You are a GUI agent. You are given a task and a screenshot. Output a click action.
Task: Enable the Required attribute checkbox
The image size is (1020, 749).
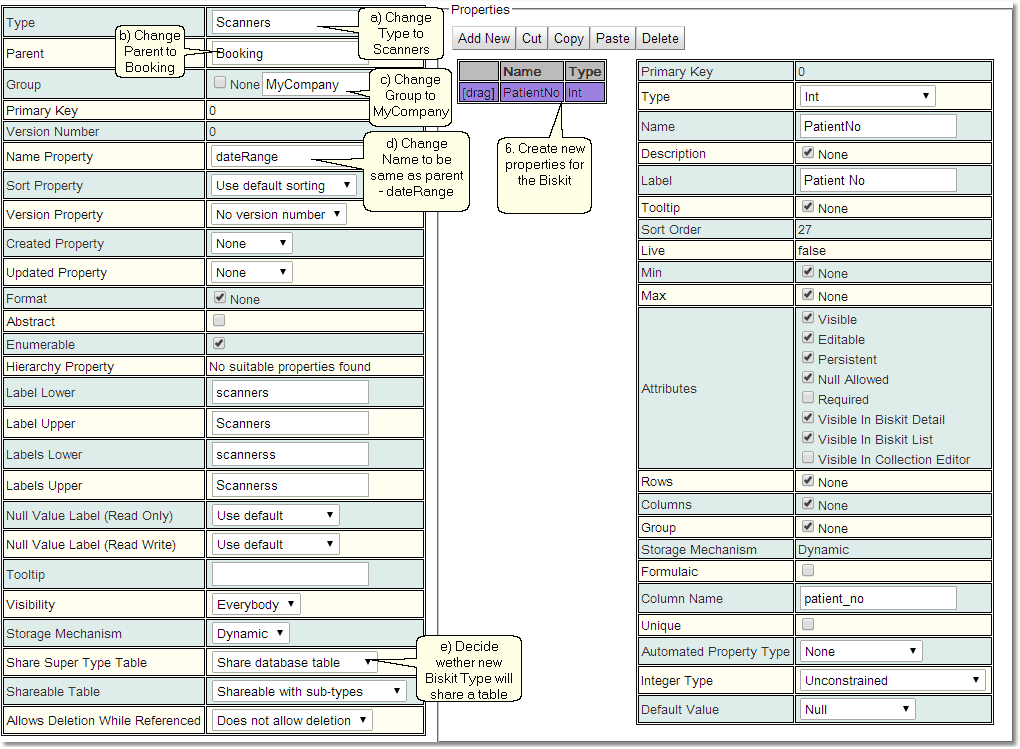808,399
